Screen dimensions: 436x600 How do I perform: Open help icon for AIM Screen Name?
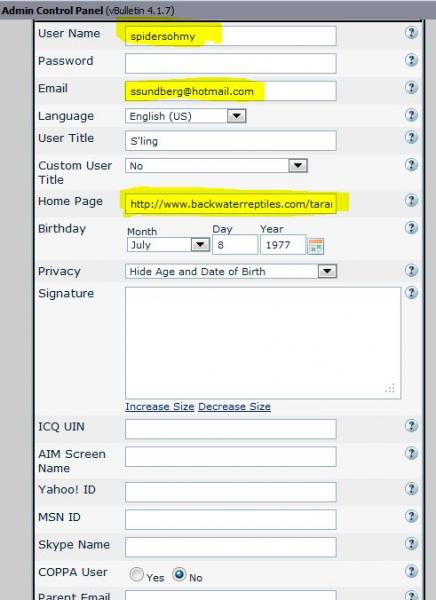[x=411, y=453]
